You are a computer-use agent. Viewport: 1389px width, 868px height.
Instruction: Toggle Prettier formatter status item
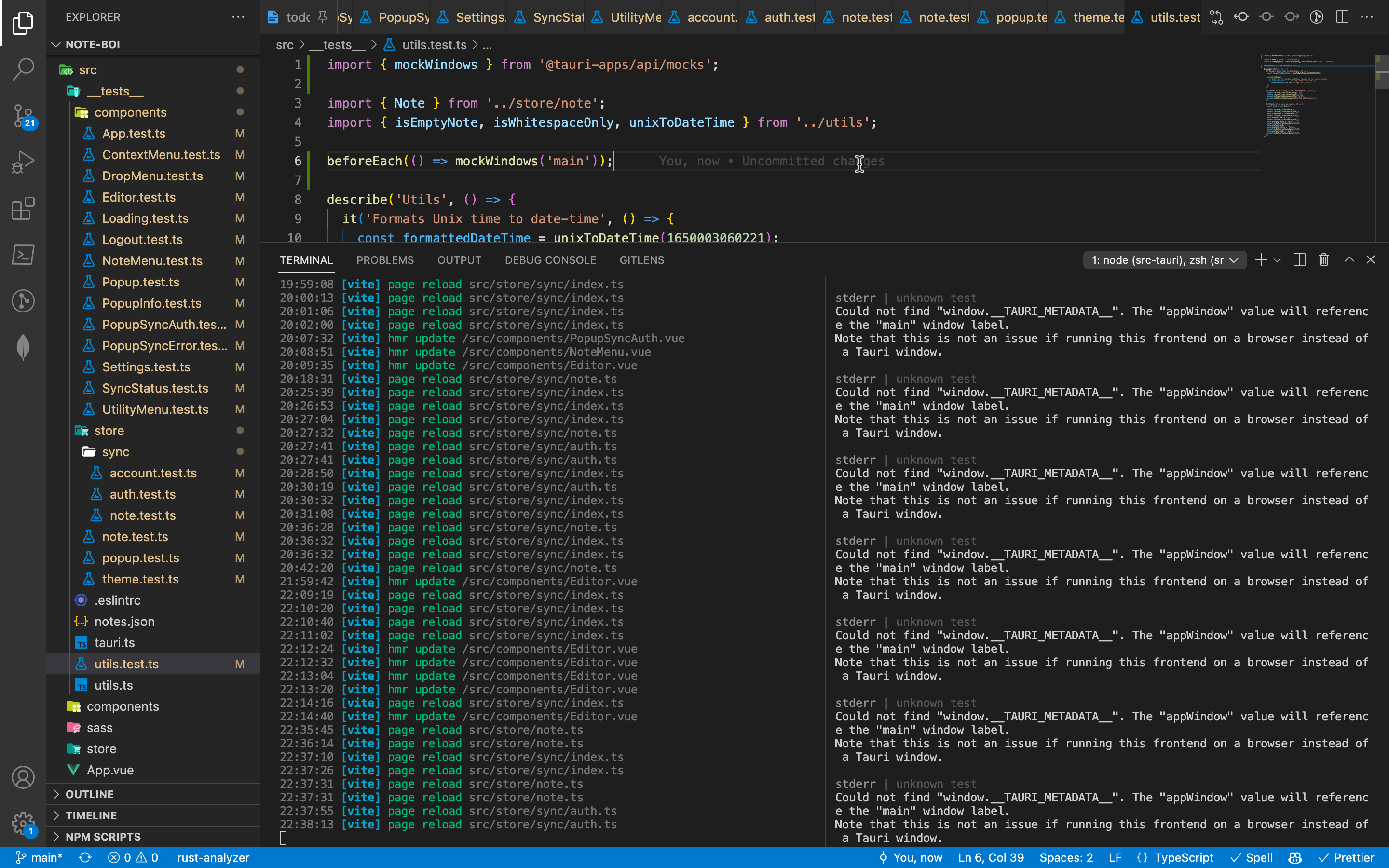tap(1347, 858)
